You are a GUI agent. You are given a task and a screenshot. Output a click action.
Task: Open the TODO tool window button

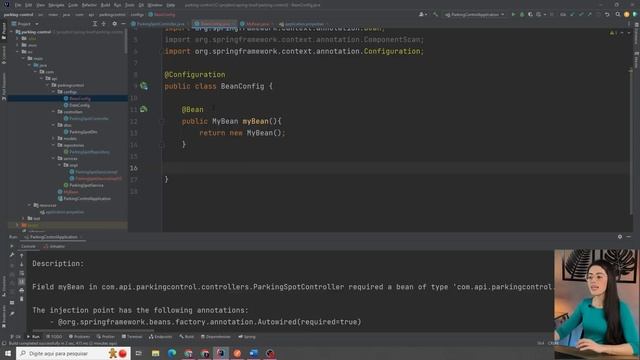54,337
